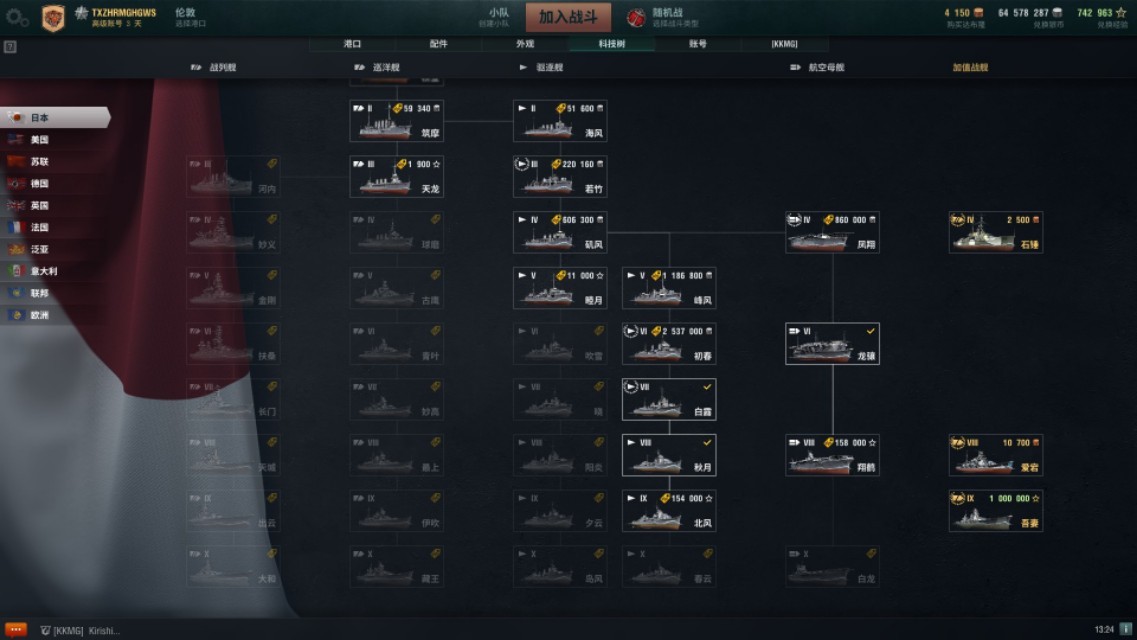
Task: Open the 外观 tab
Action: [525, 44]
